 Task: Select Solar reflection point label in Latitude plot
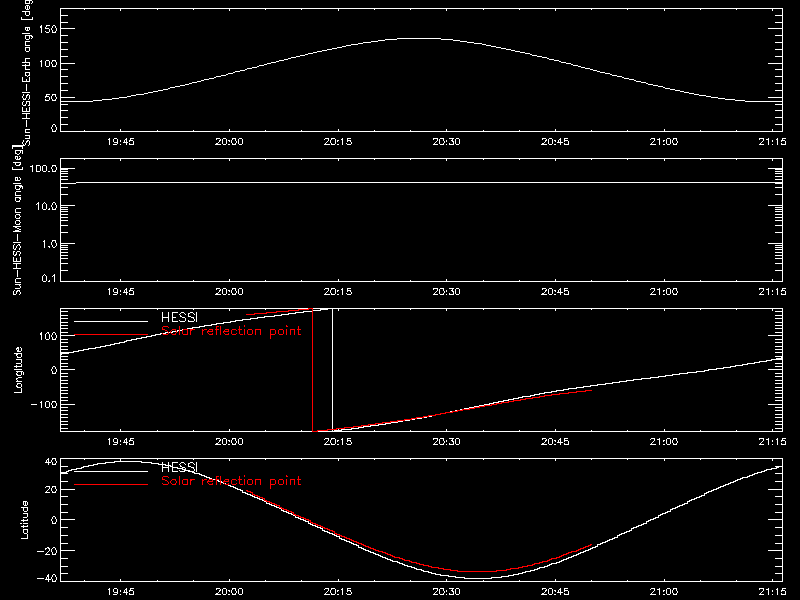coord(231,481)
